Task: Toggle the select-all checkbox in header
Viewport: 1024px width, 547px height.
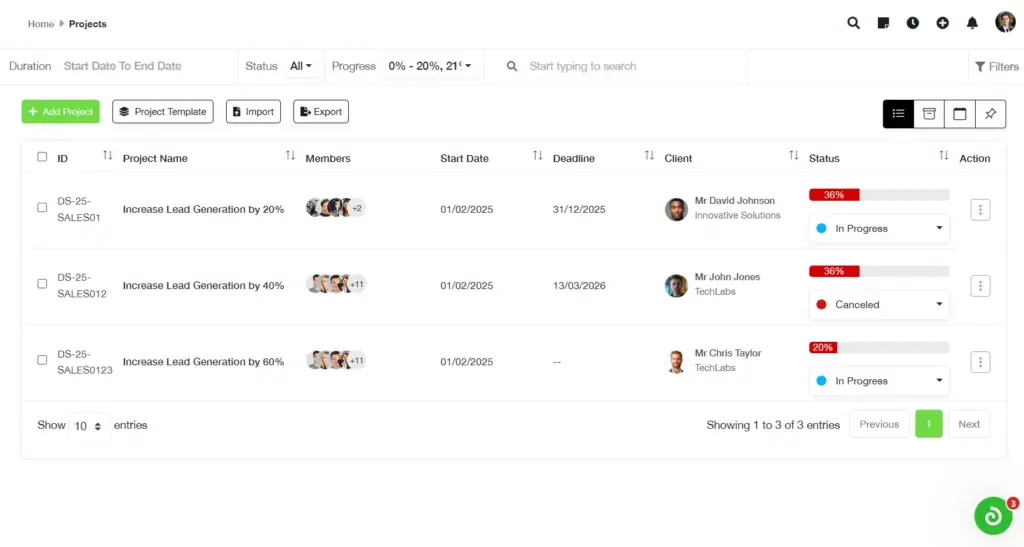Action: [42, 157]
